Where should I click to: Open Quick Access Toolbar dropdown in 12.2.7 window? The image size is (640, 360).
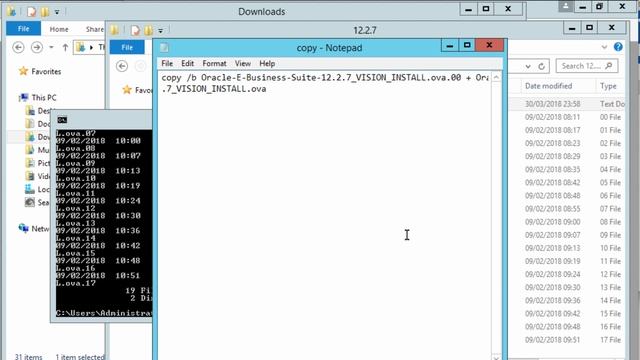coord(160,31)
